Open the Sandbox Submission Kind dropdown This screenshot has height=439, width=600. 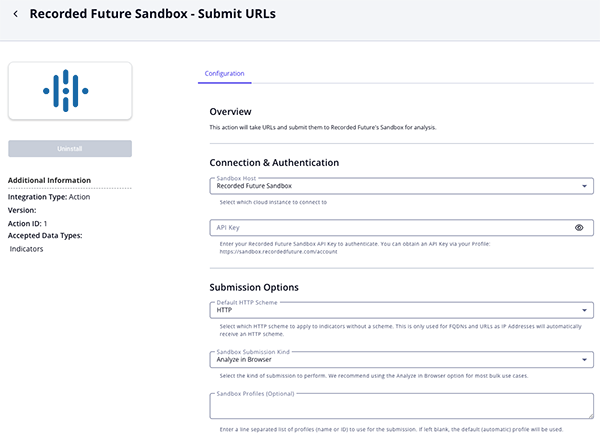coord(401,360)
